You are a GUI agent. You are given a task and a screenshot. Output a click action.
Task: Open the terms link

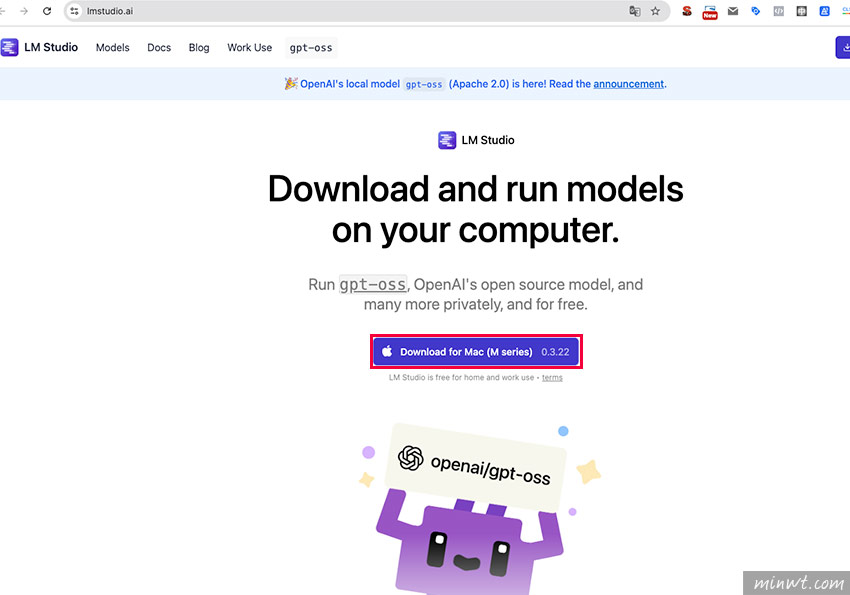(x=552, y=378)
